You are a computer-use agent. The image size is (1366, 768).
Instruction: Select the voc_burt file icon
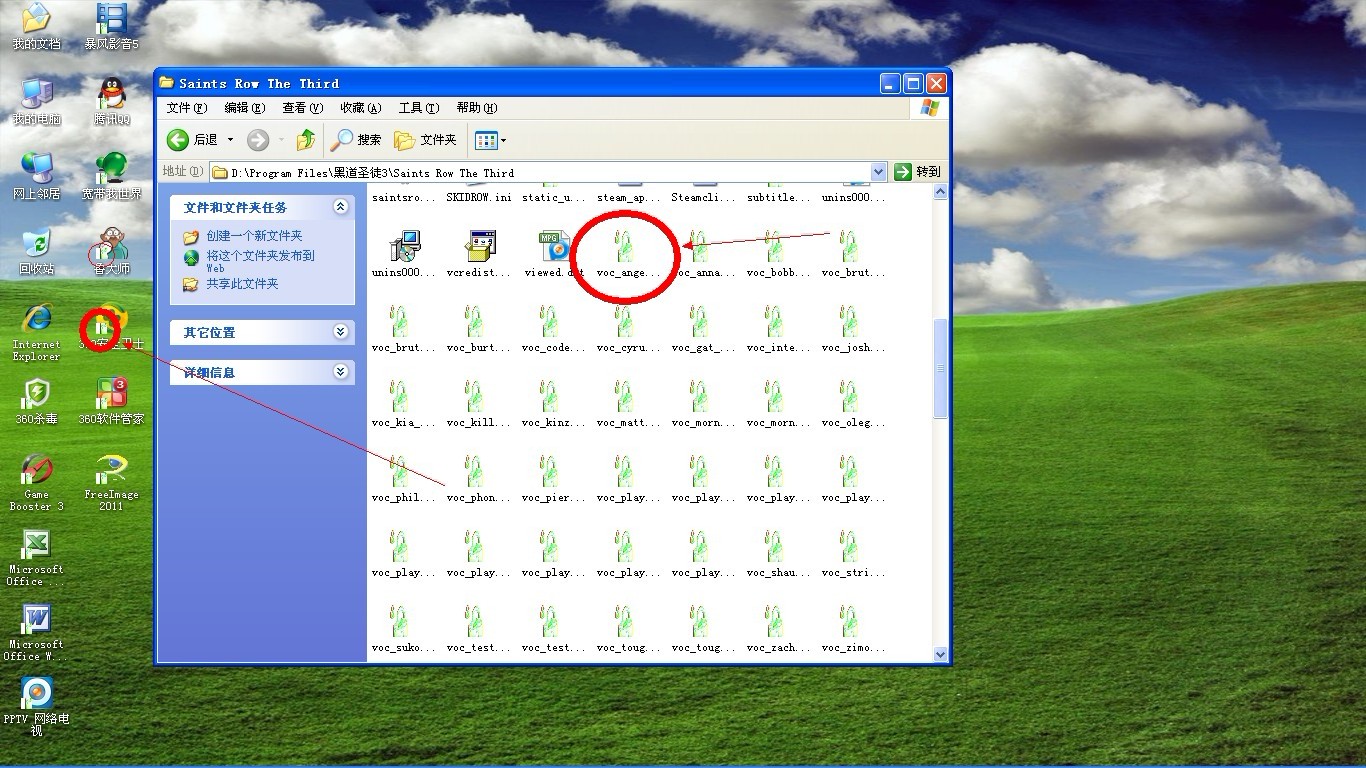(474, 320)
